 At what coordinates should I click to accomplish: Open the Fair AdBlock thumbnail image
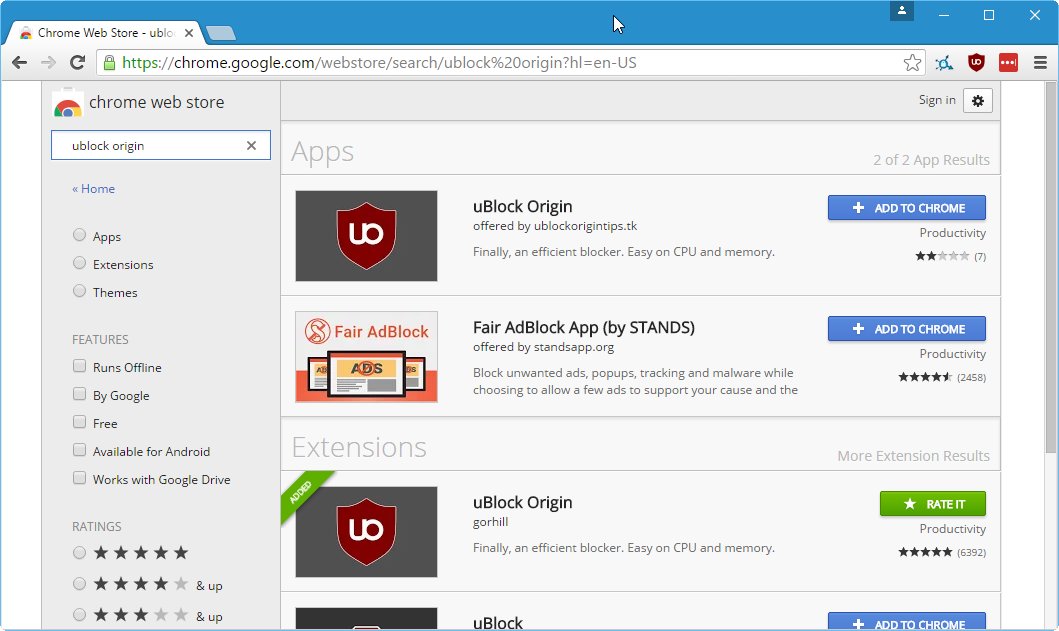366,357
